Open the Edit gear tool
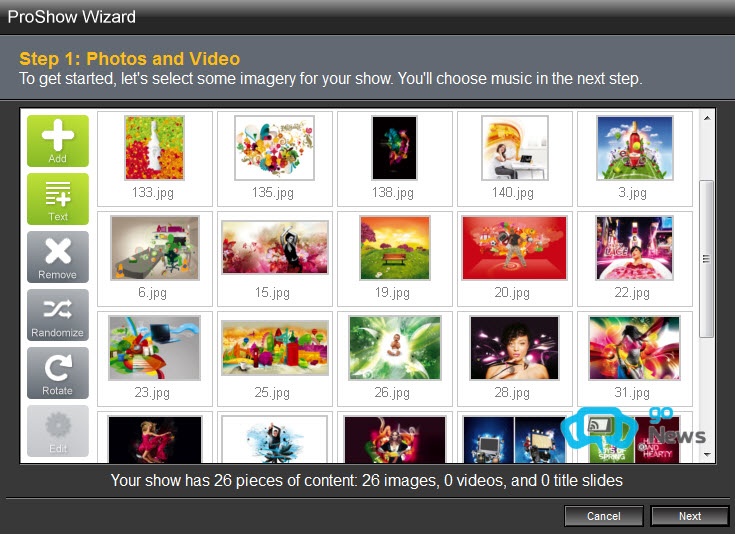 tap(58, 431)
